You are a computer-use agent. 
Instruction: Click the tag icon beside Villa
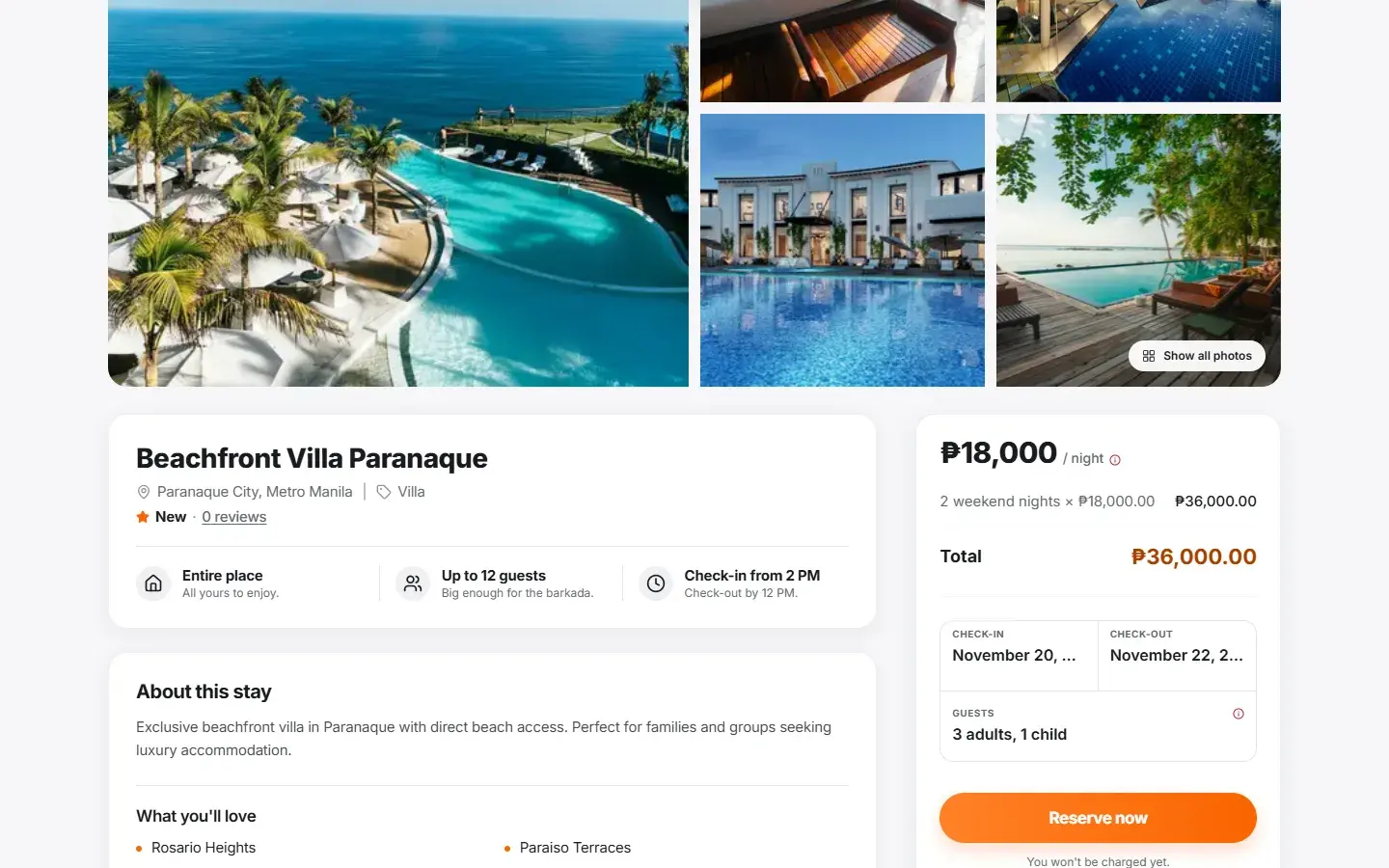[384, 492]
